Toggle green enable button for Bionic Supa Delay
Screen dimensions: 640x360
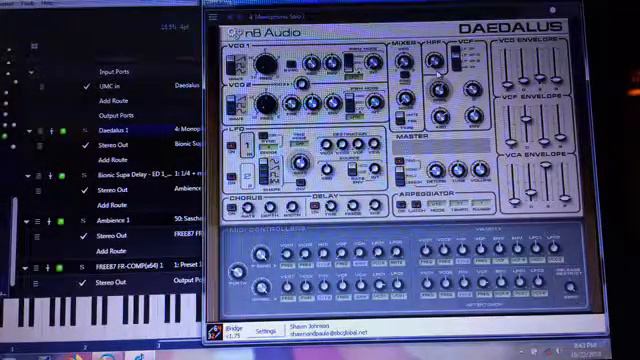62,176
